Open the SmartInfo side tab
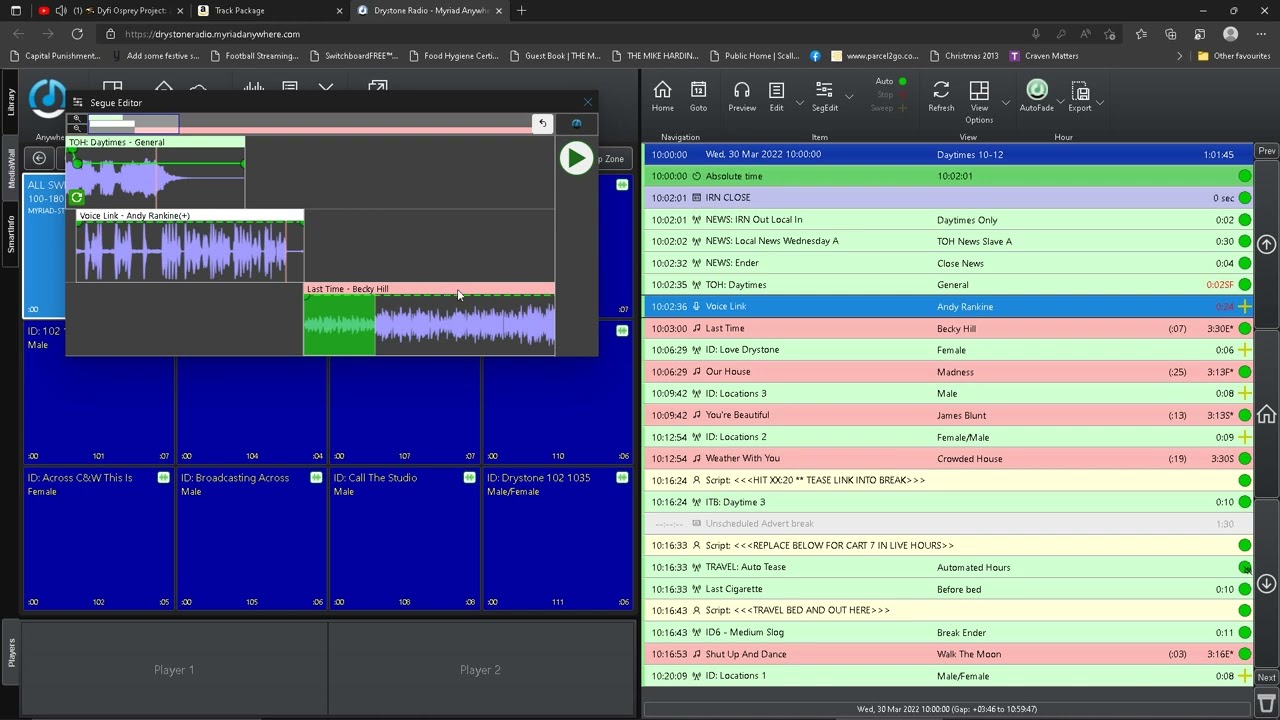 (x=11, y=232)
